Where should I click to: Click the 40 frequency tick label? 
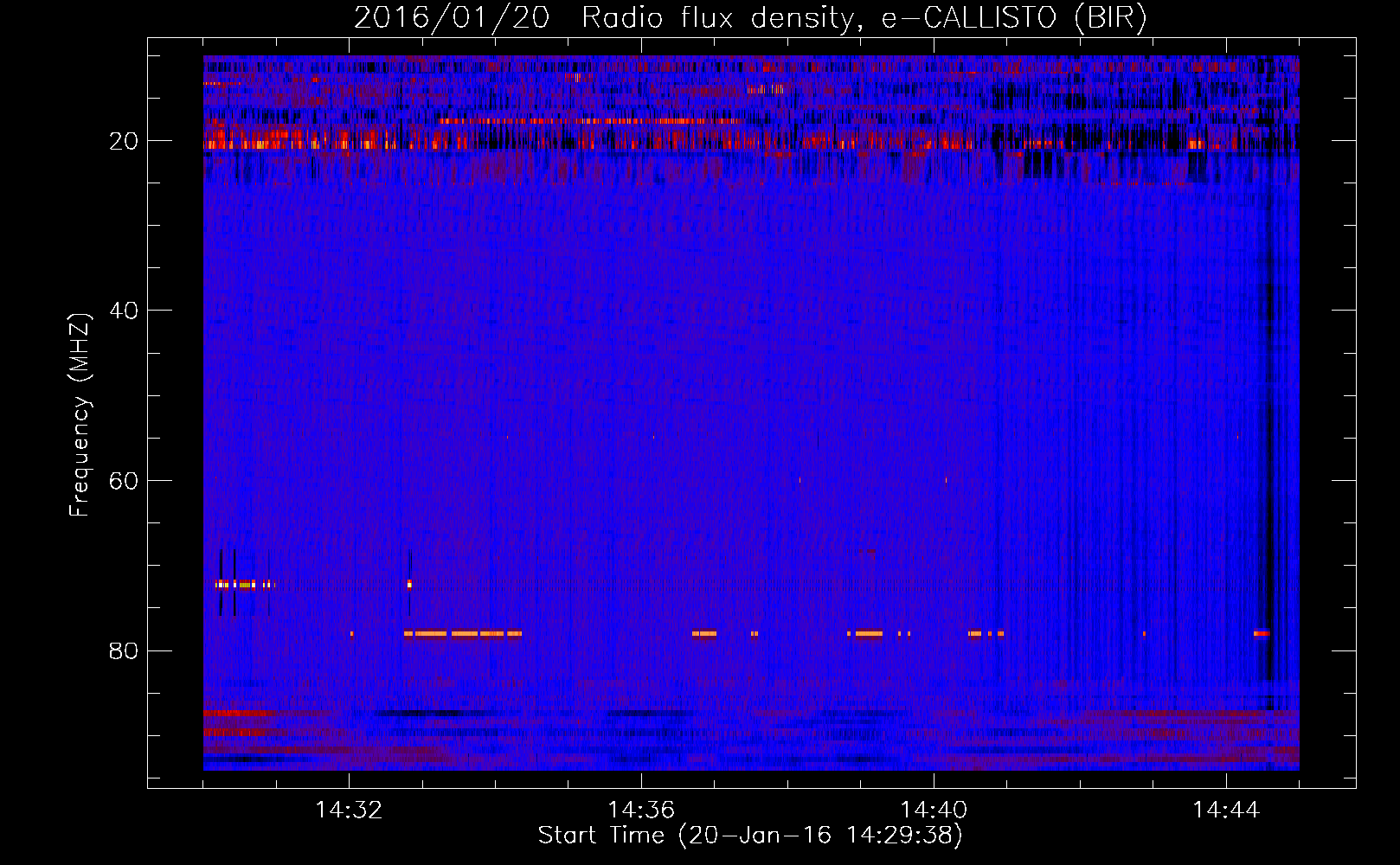click(x=124, y=311)
